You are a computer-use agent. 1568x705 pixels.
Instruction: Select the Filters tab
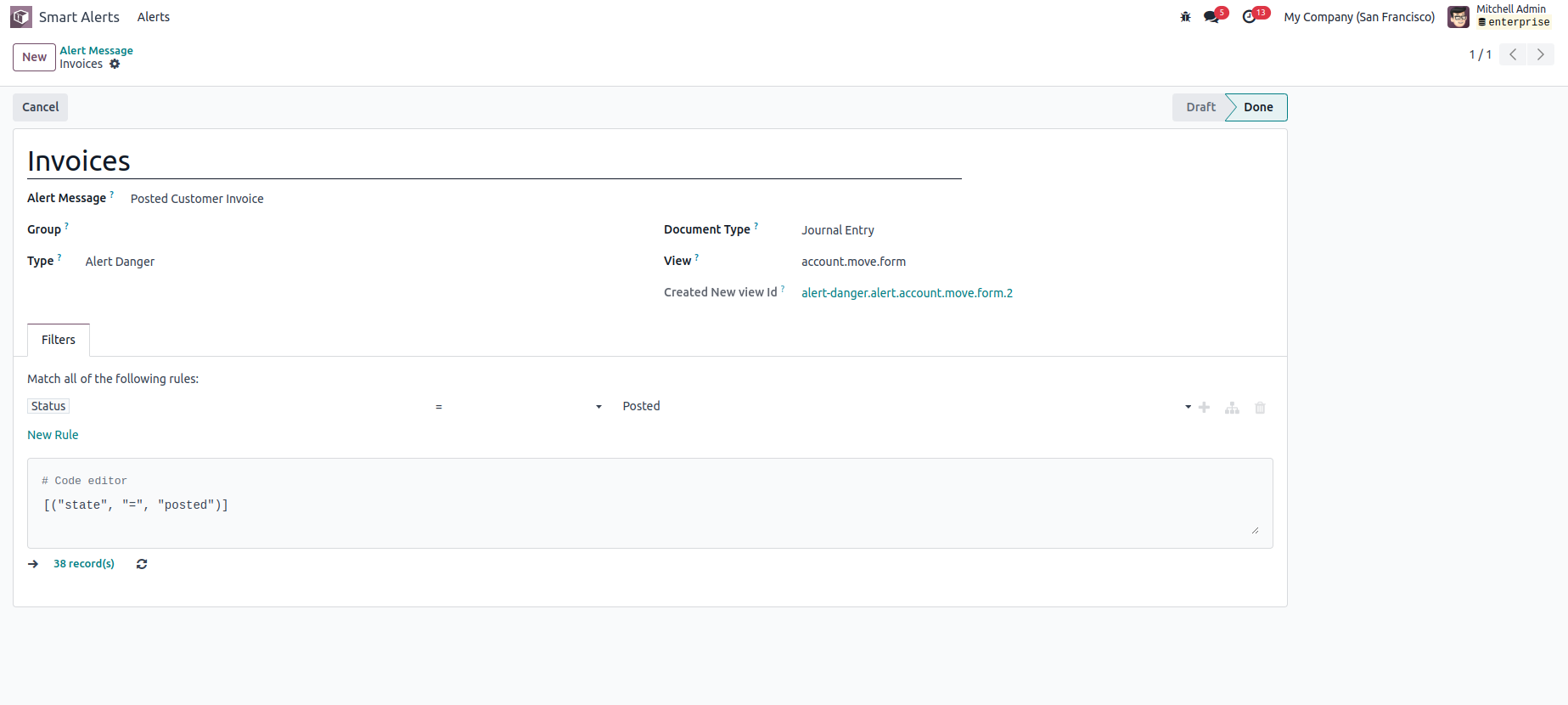pos(59,340)
